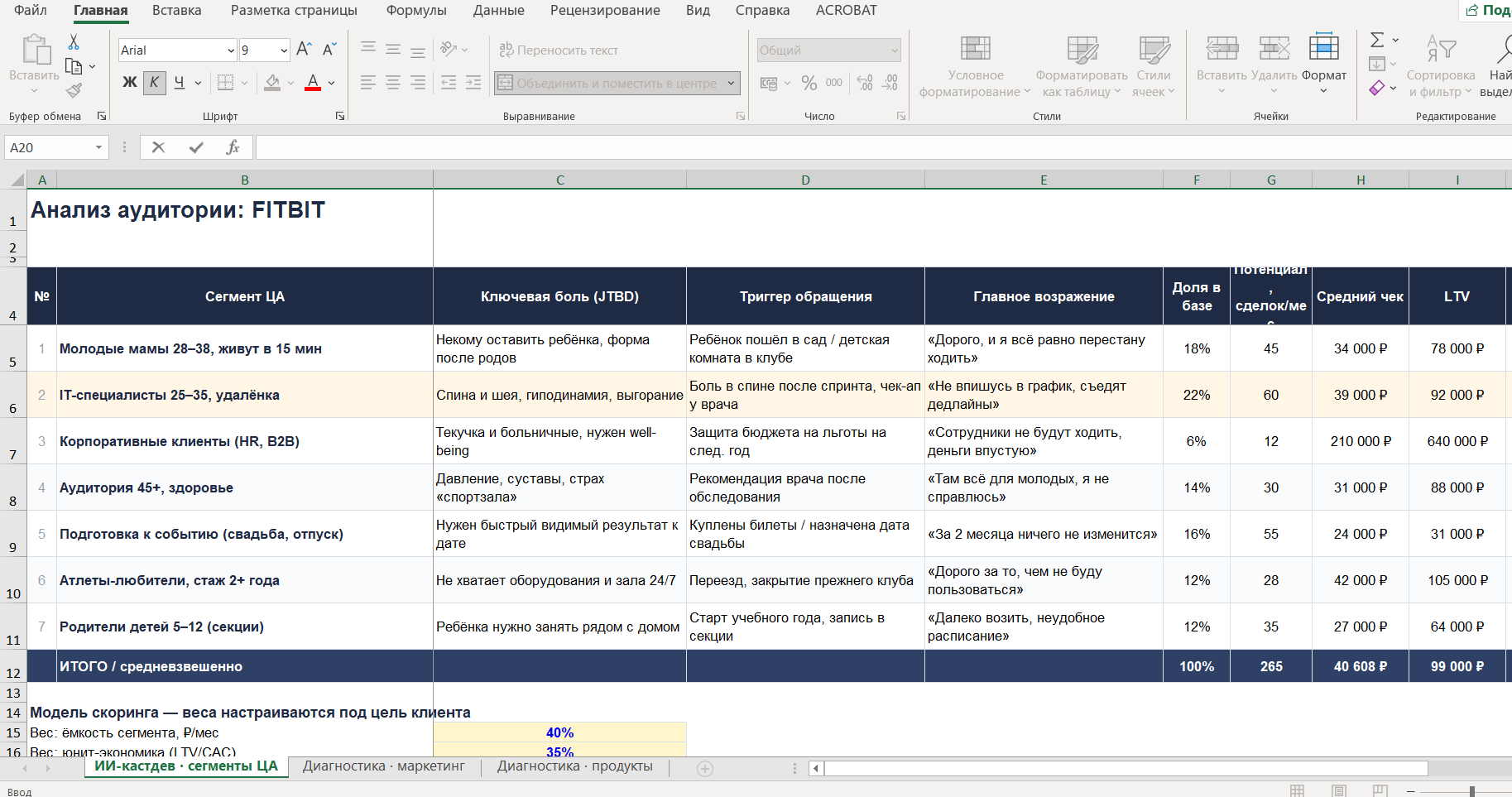Viewport: 1512px width, 797px height.
Task: Switch to the Разметка страницы tab
Action: [295, 10]
